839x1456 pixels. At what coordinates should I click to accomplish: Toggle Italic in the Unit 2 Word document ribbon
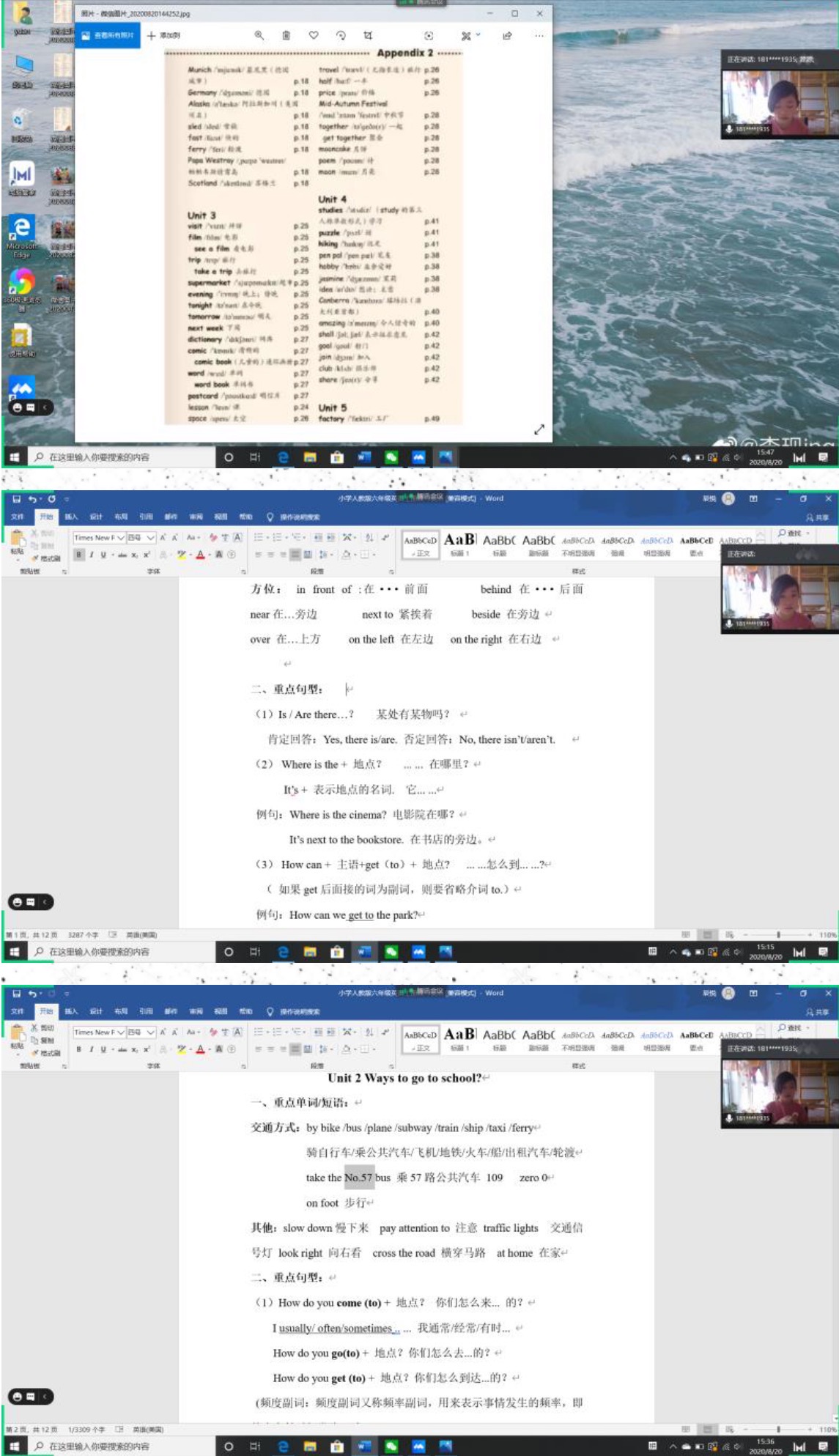(91, 1049)
